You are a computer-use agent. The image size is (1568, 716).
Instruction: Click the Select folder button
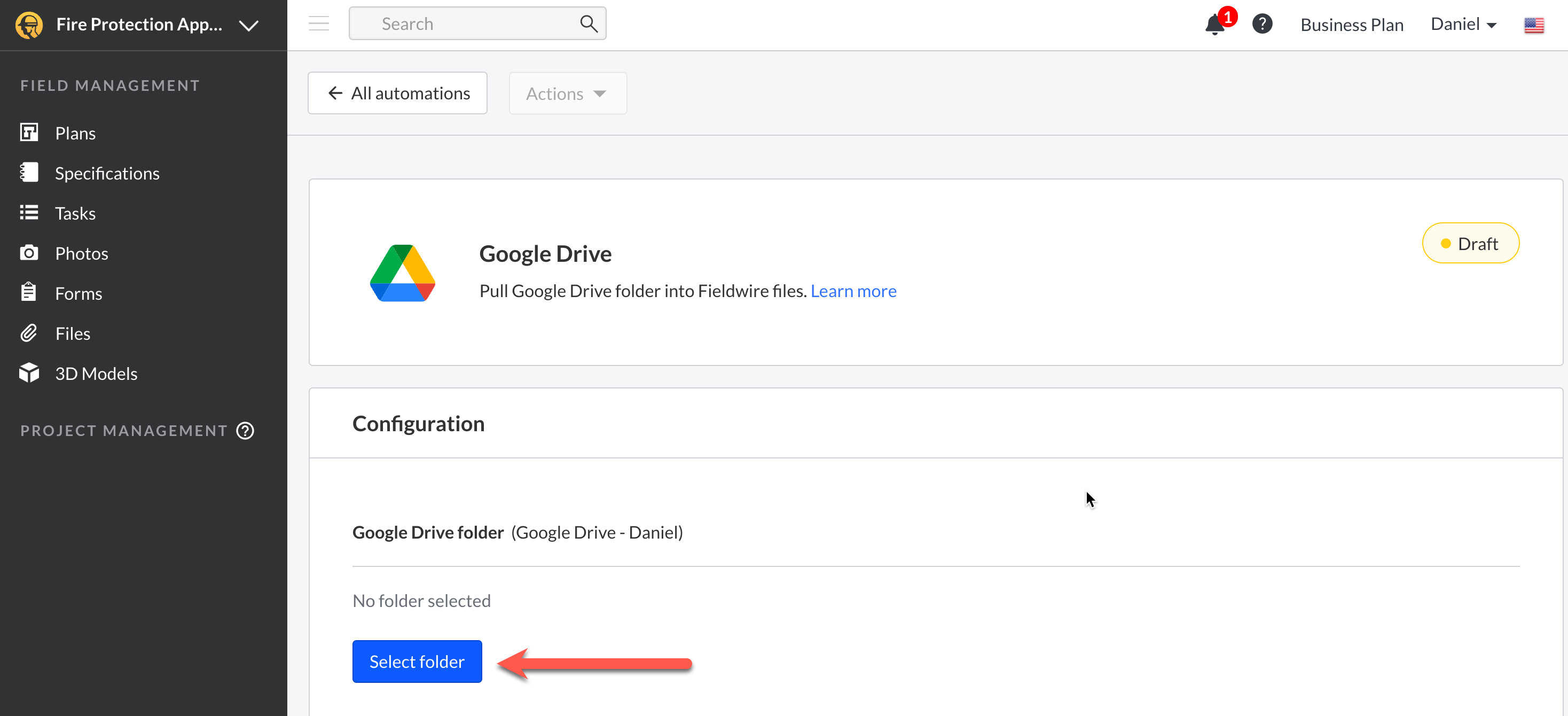pyautogui.click(x=417, y=662)
